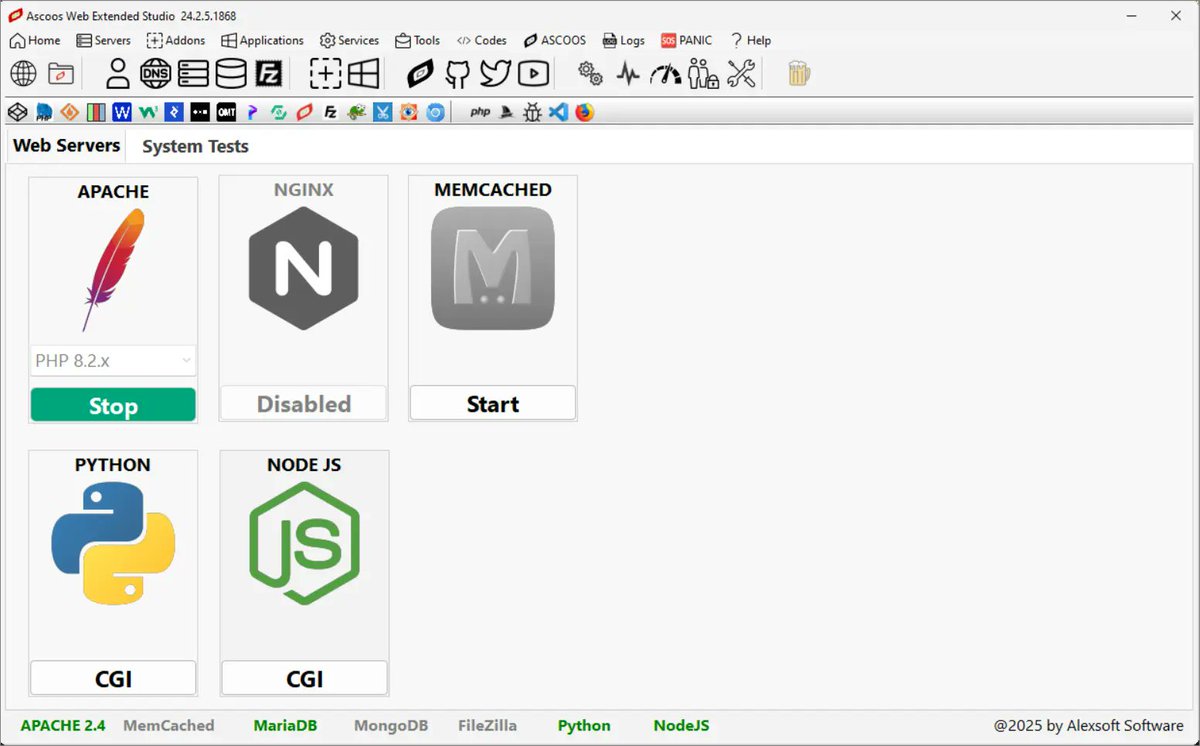Viewport: 1200px width, 746px height.
Task: Start the Memcached server
Action: click(x=493, y=403)
